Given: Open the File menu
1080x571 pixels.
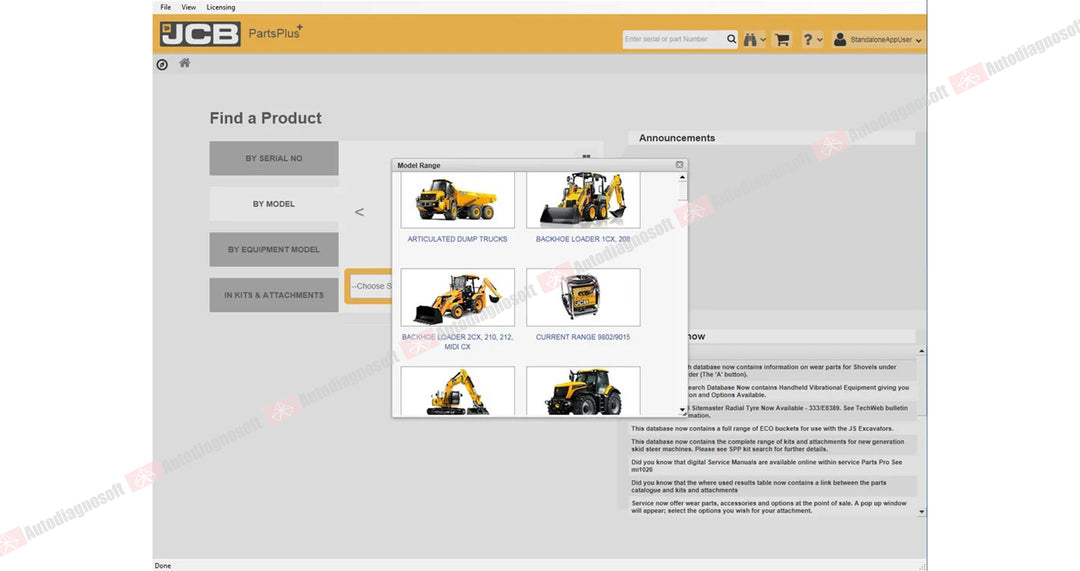Looking at the screenshot, I should (165, 7).
